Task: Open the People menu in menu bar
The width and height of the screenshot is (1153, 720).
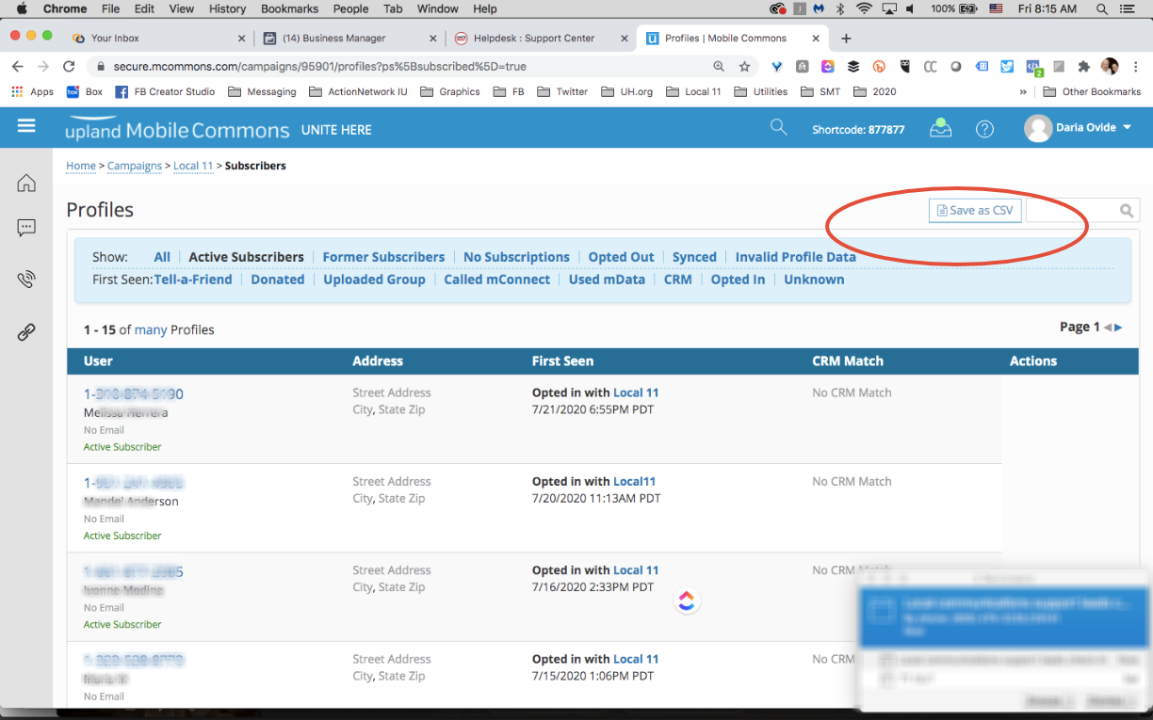Action: click(x=351, y=9)
